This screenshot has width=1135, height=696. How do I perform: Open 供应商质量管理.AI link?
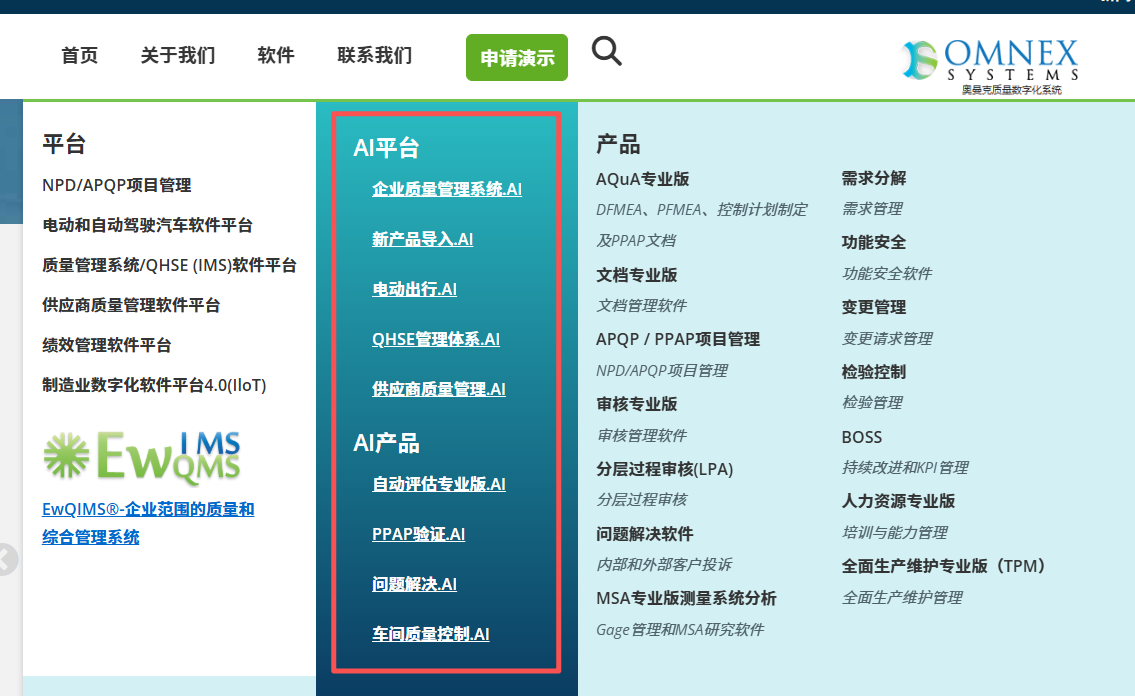439,389
